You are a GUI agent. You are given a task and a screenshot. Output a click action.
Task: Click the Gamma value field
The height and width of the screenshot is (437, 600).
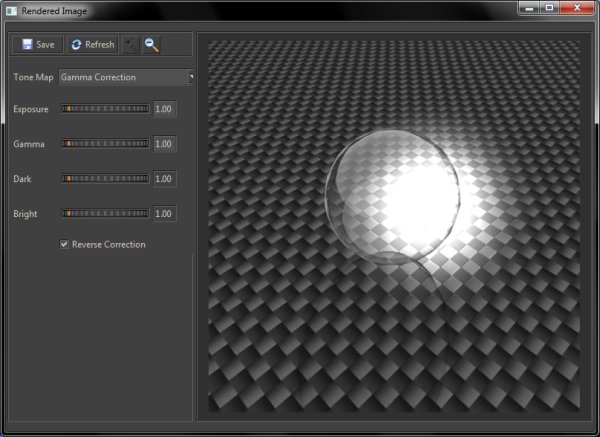[x=165, y=144]
